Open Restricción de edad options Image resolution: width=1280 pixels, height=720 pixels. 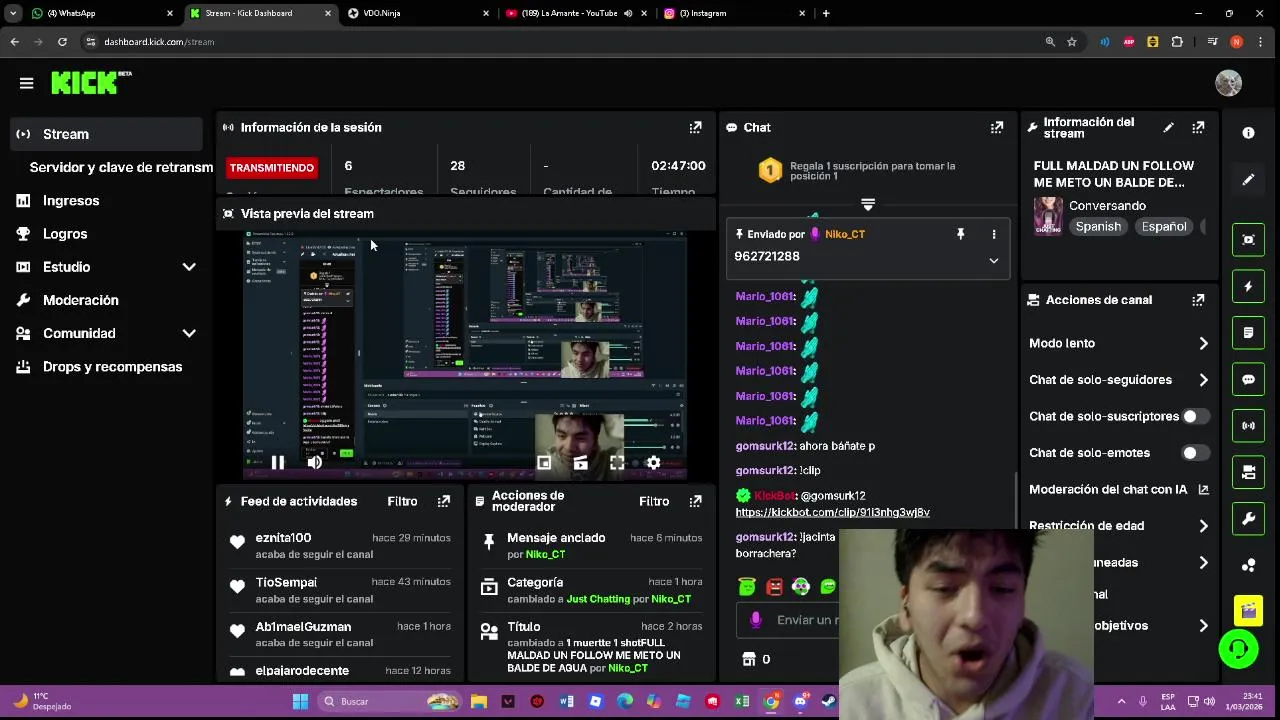pos(1118,526)
